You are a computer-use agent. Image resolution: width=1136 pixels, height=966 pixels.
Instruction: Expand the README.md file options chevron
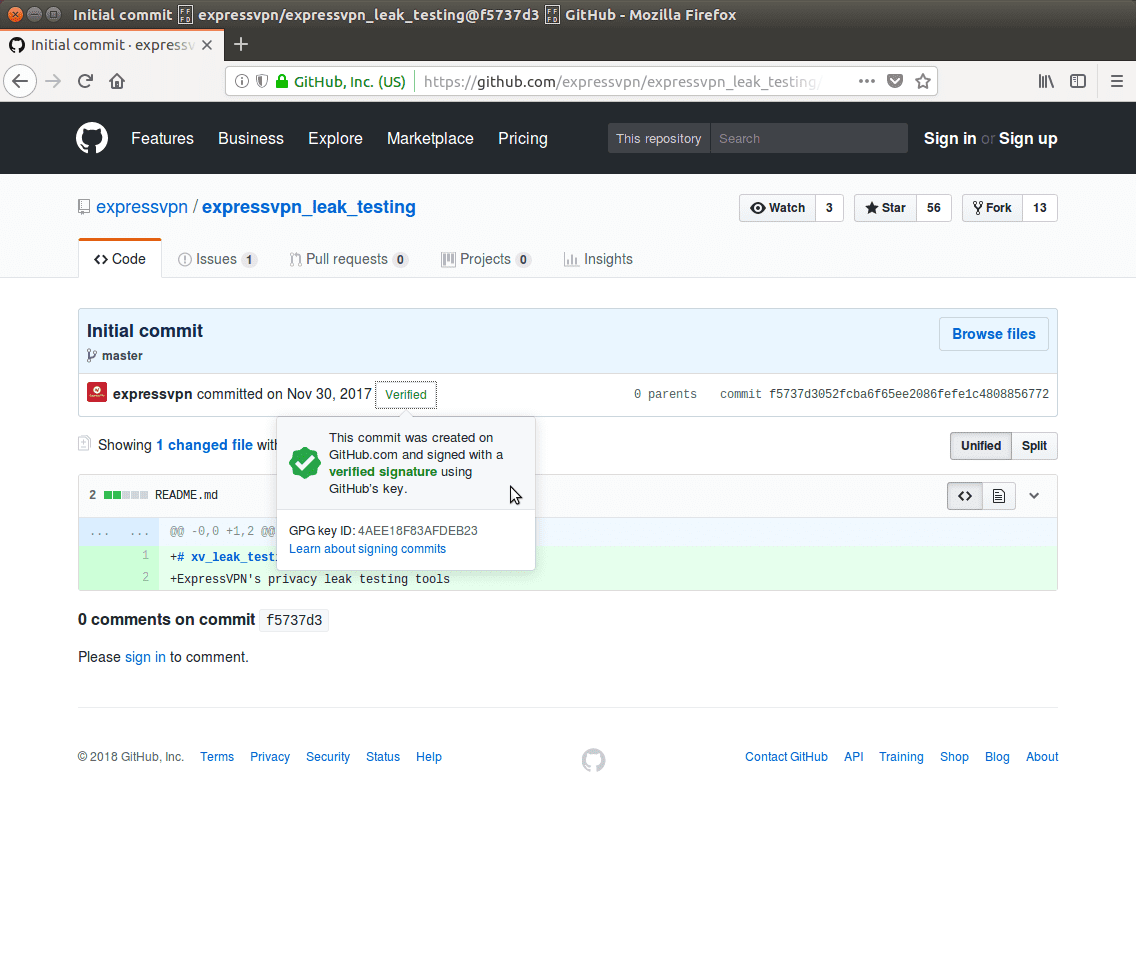pyautogui.click(x=1034, y=495)
